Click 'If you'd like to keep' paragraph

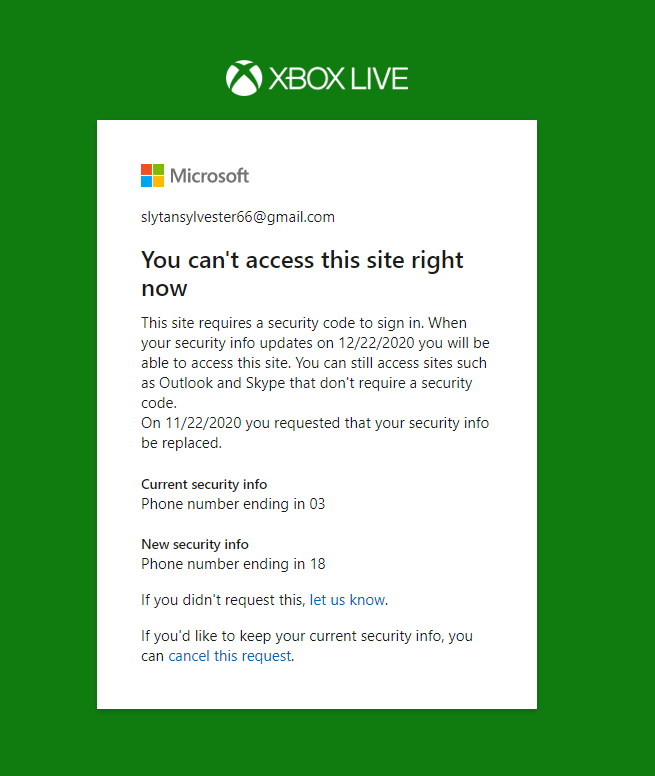coord(307,646)
